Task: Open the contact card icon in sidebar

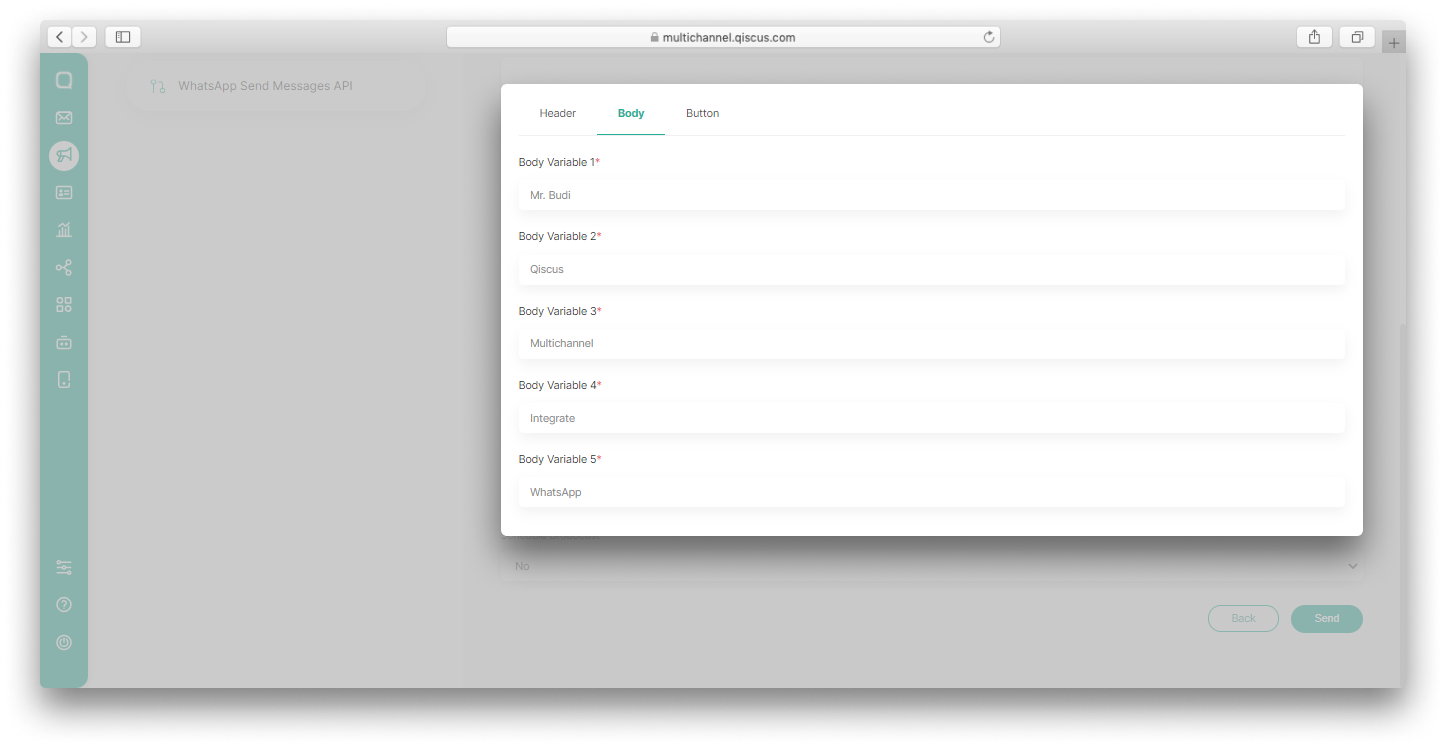Action: 64,192
